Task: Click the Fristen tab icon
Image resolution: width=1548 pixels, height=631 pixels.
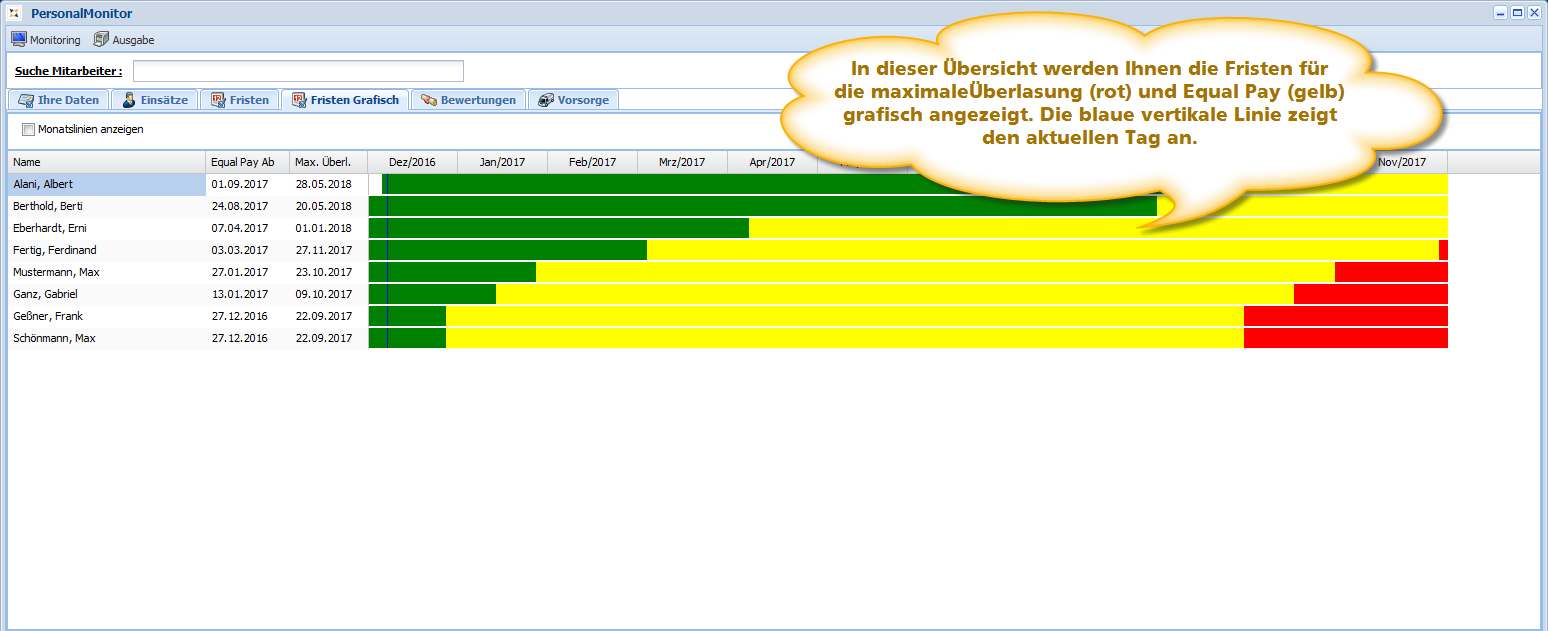Action: point(218,100)
